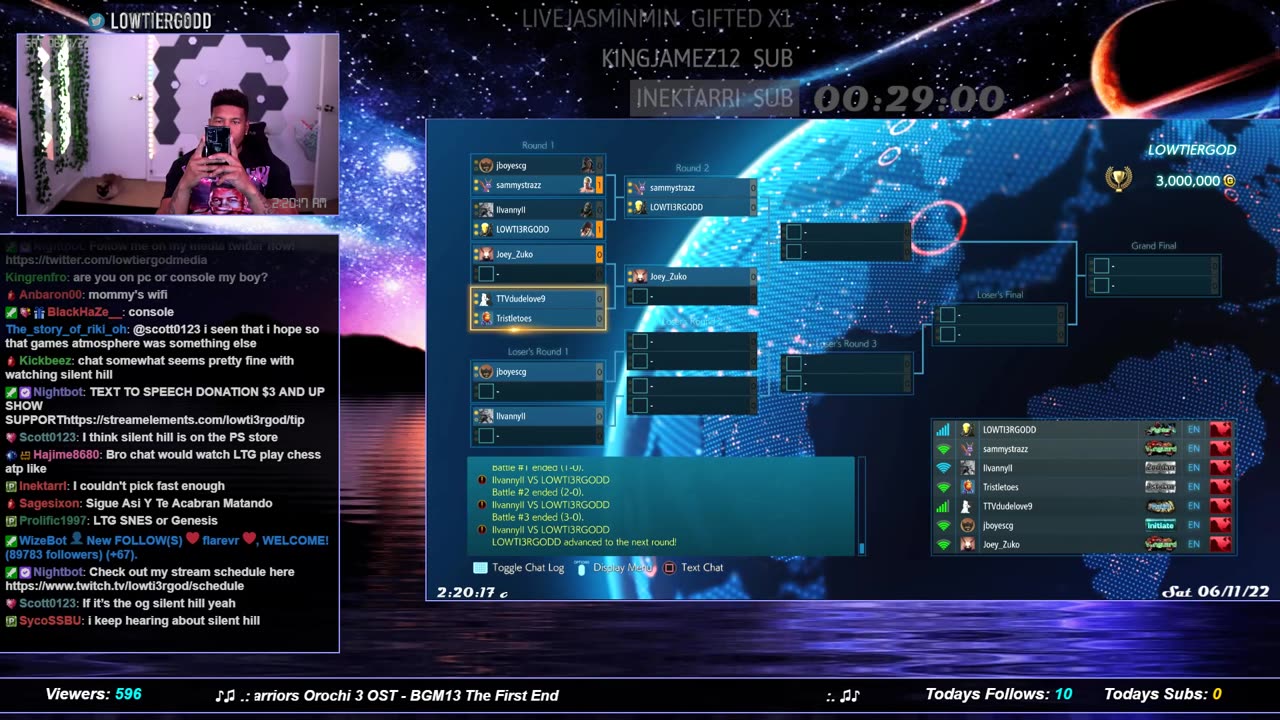Click 'LOWTI3RGODD advanced to the next round!' log line
This screenshot has height=720, width=1280.
[584, 542]
